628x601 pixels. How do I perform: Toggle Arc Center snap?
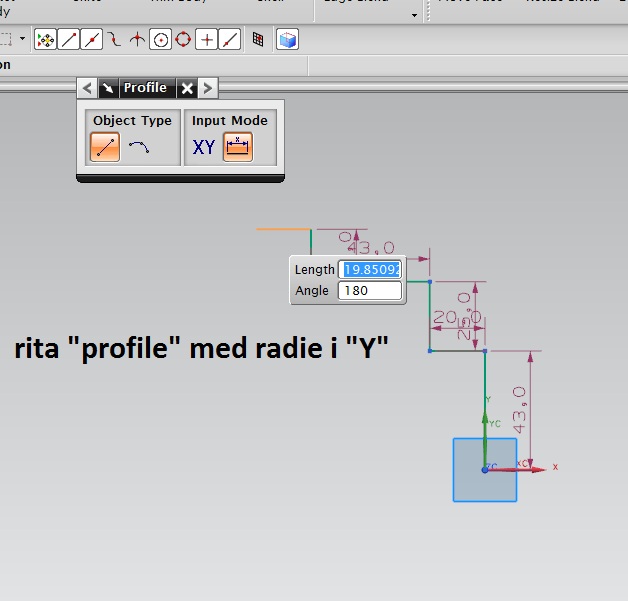click(161, 39)
